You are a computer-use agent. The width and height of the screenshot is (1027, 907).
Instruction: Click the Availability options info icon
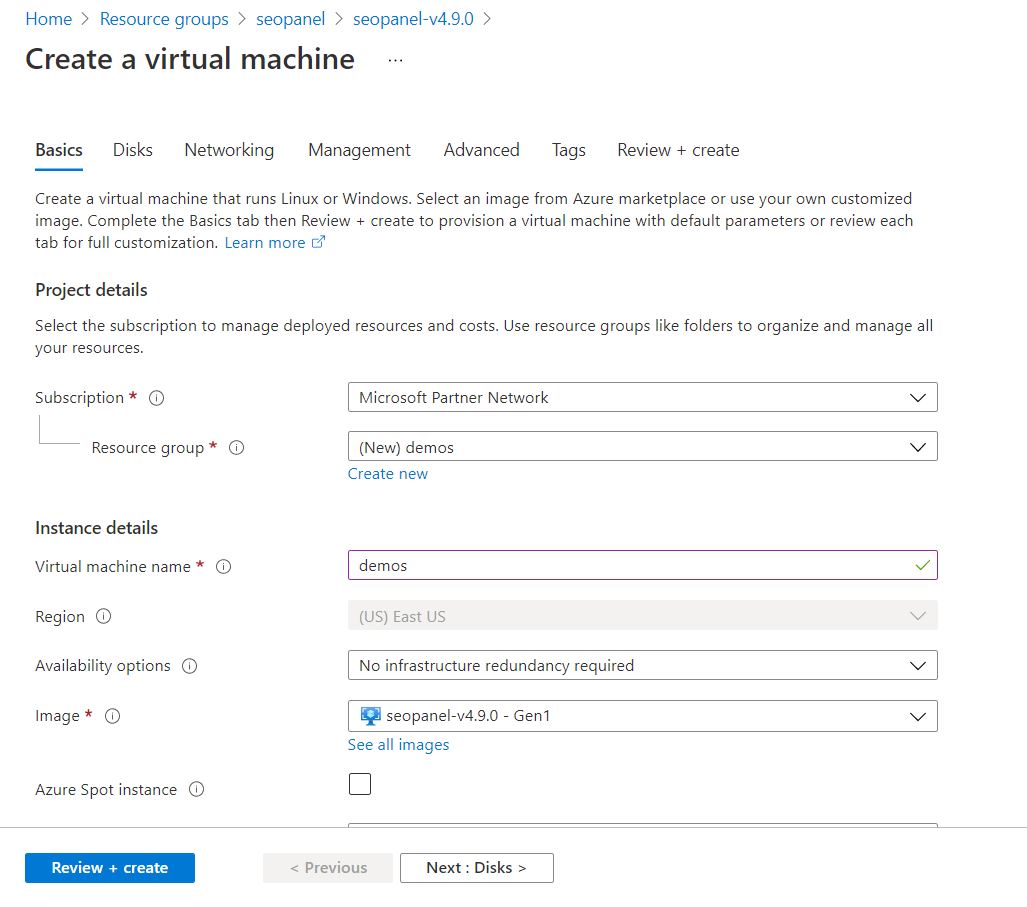190,666
